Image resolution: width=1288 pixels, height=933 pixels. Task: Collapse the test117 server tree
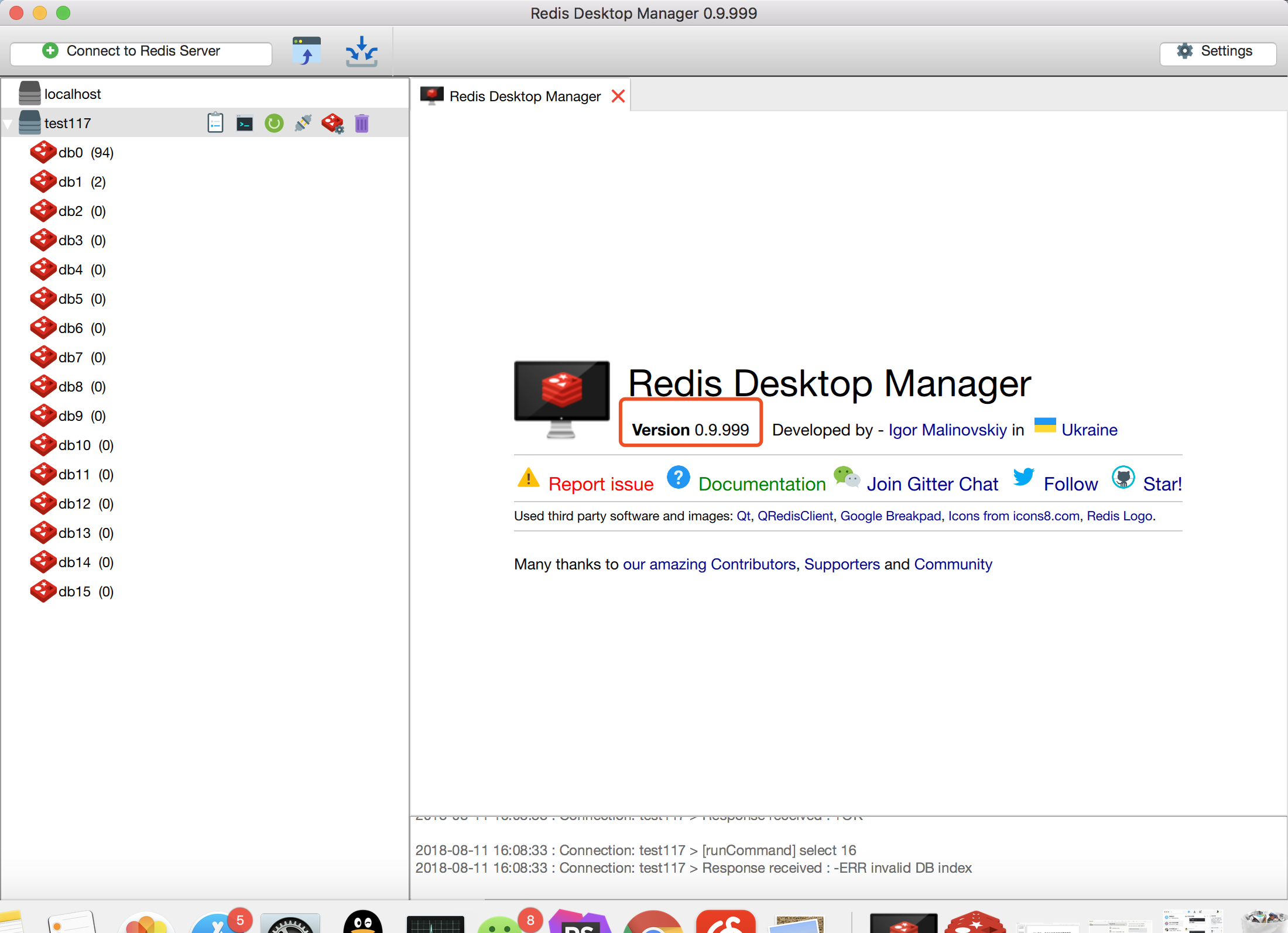8,124
